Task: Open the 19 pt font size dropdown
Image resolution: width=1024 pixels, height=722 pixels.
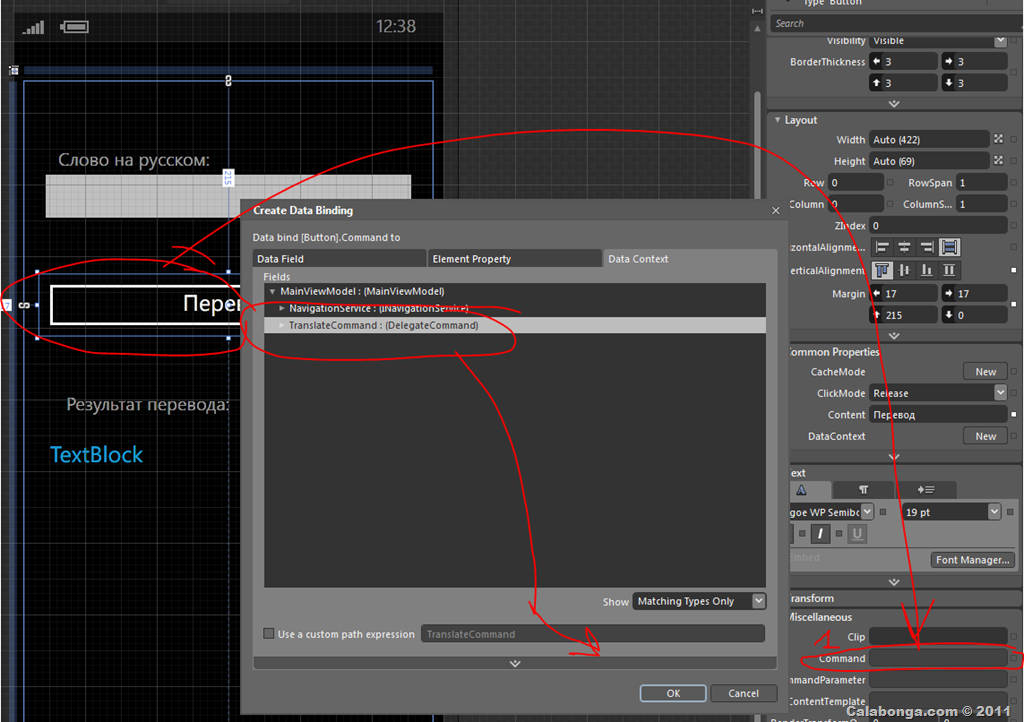Action: (x=993, y=511)
